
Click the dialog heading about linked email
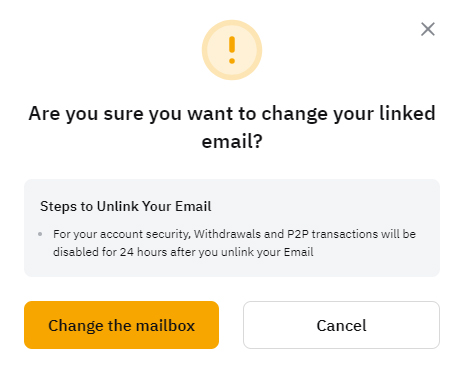point(232,127)
